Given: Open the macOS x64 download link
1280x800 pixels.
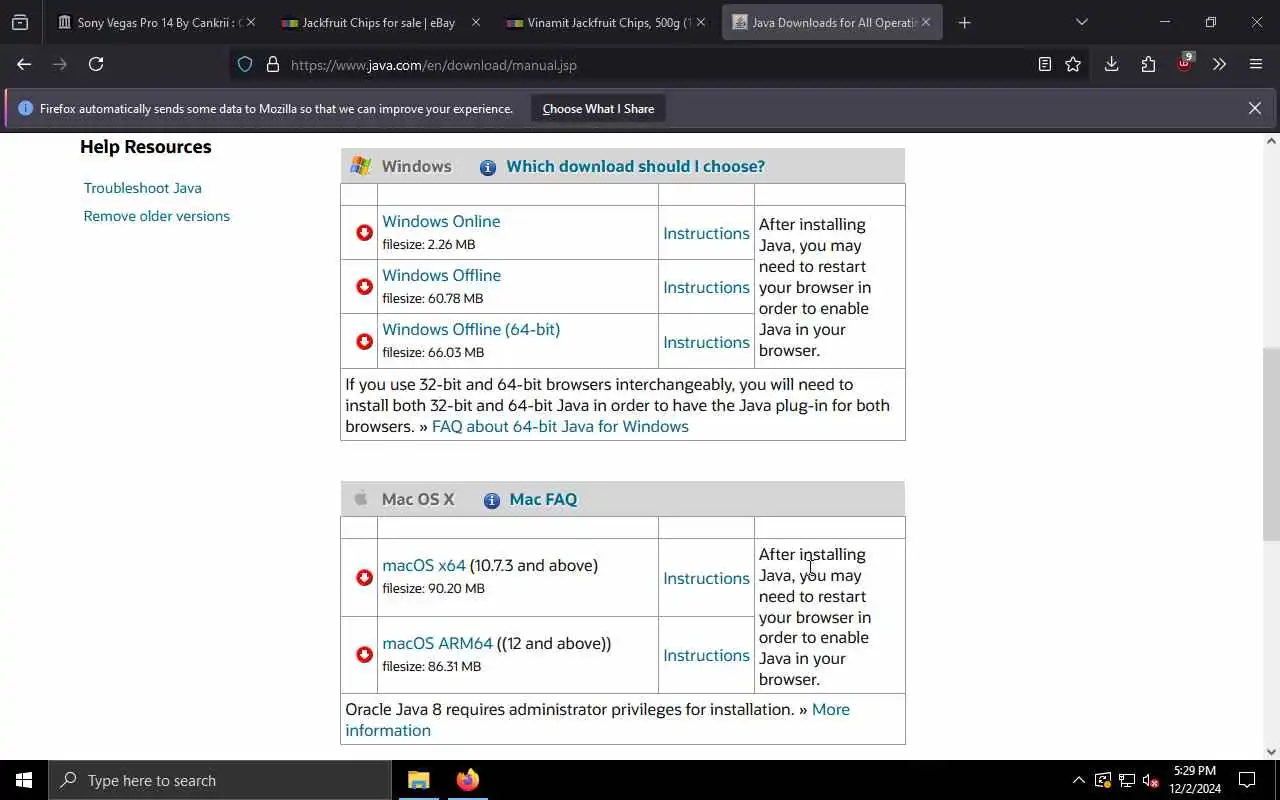Looking at the screenshot, I should pyautogui.click(x=424, y=566).
